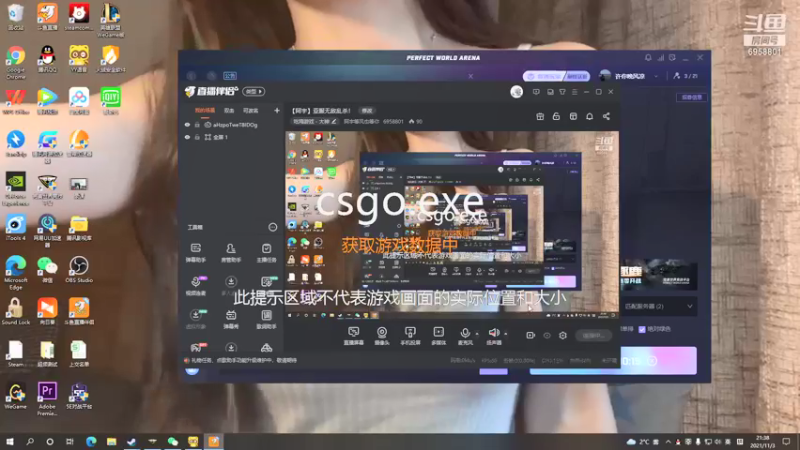The image size is (800, 450).
Task: Mute the speaker (扬声器) icon
Action: 493,333
